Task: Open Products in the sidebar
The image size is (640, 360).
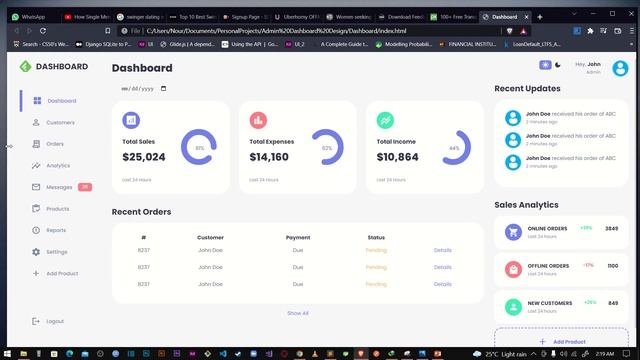Action: 51,209
